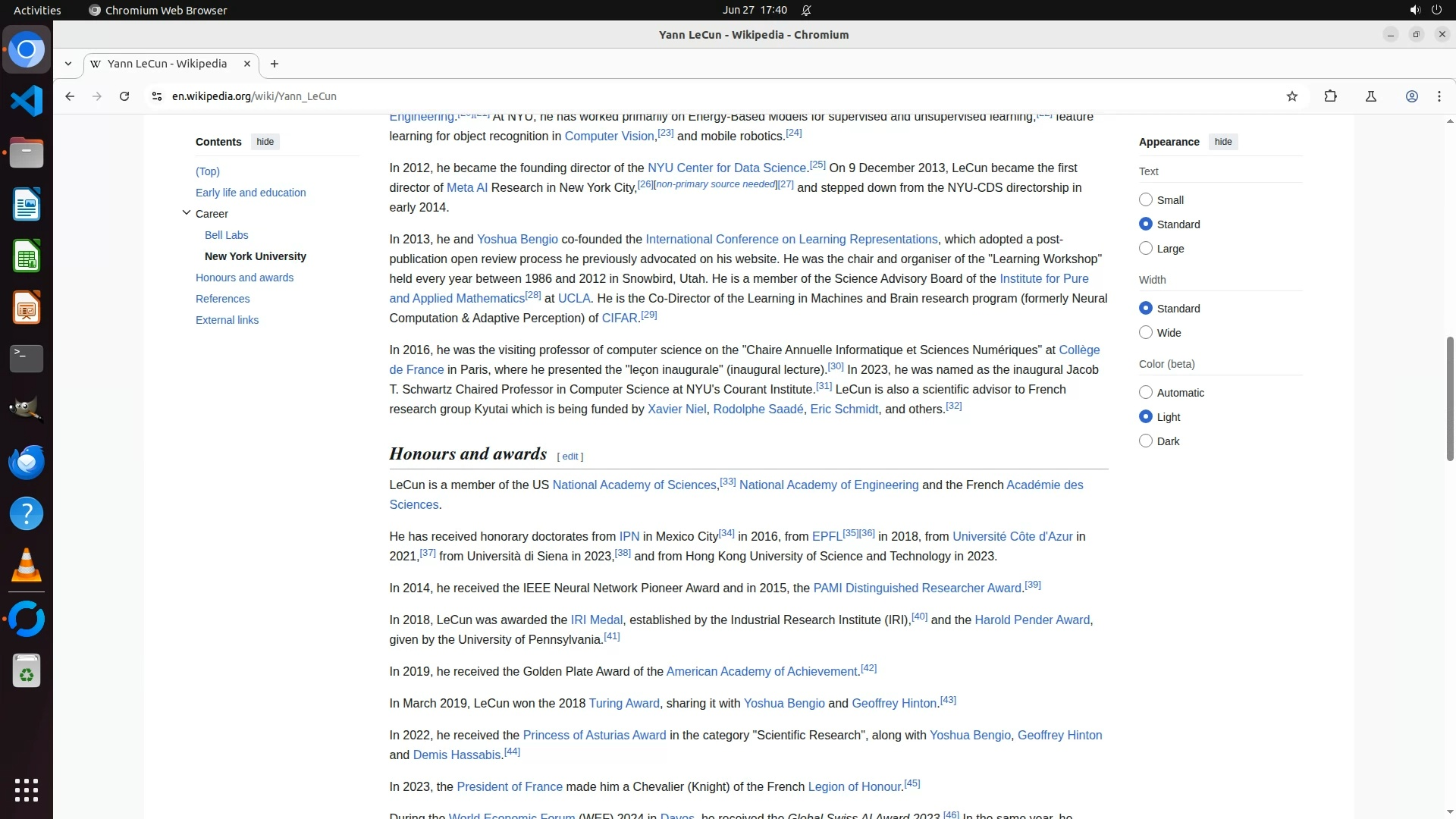Switch width to Wide
Screen dimensions: 1456x819
pos(1146,333)
